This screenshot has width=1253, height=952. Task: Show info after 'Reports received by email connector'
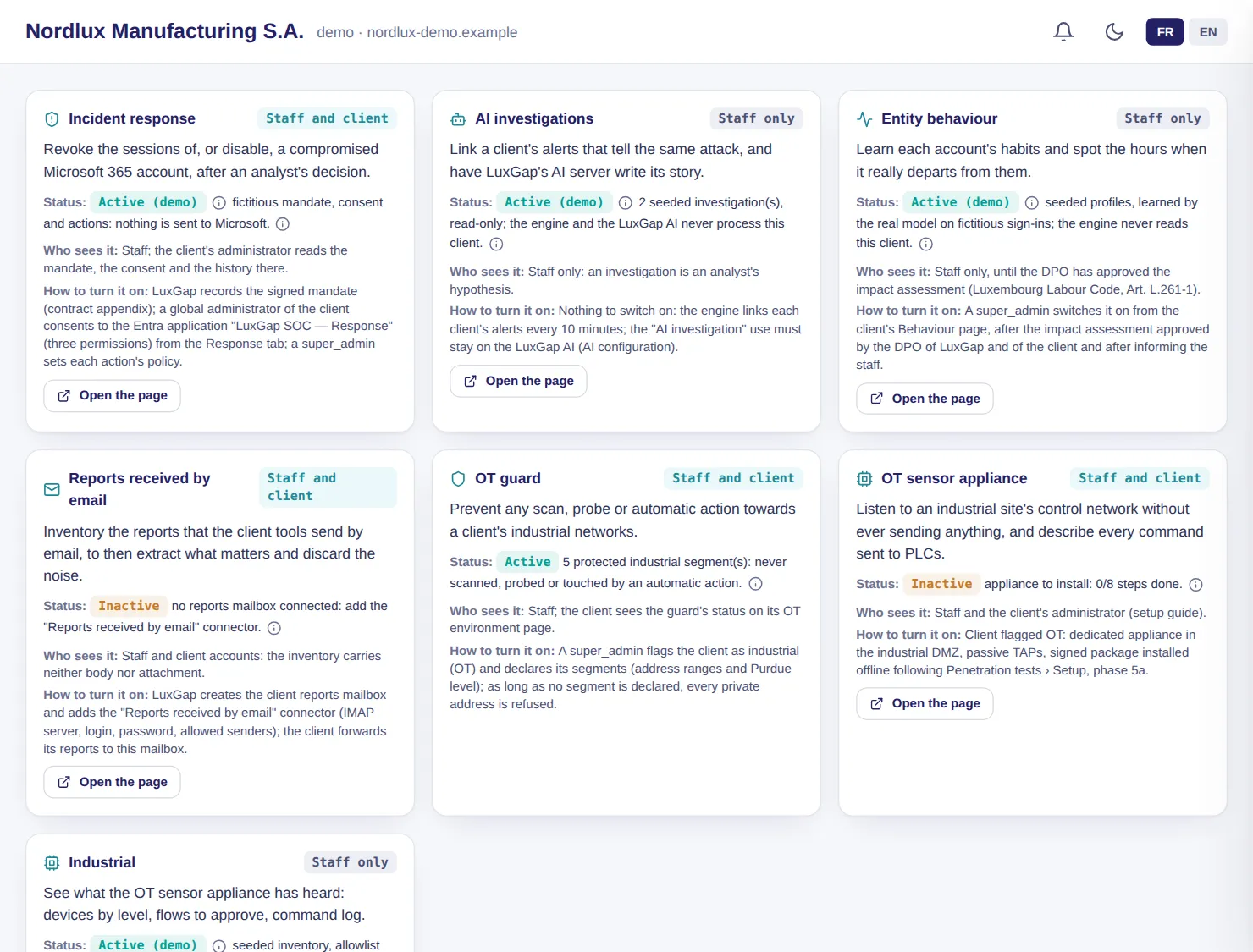coord(274,628)
